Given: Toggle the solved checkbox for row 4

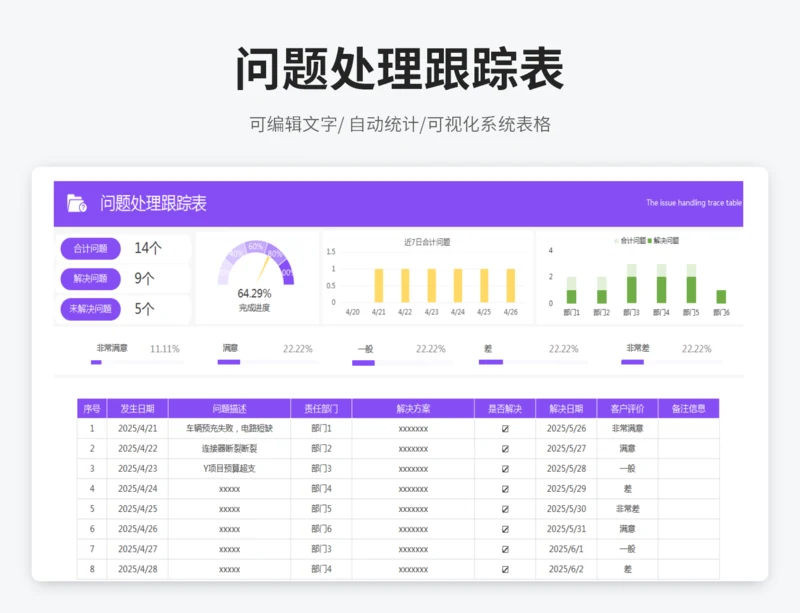Looking at the screenshot, I should (x=505, y=489).
